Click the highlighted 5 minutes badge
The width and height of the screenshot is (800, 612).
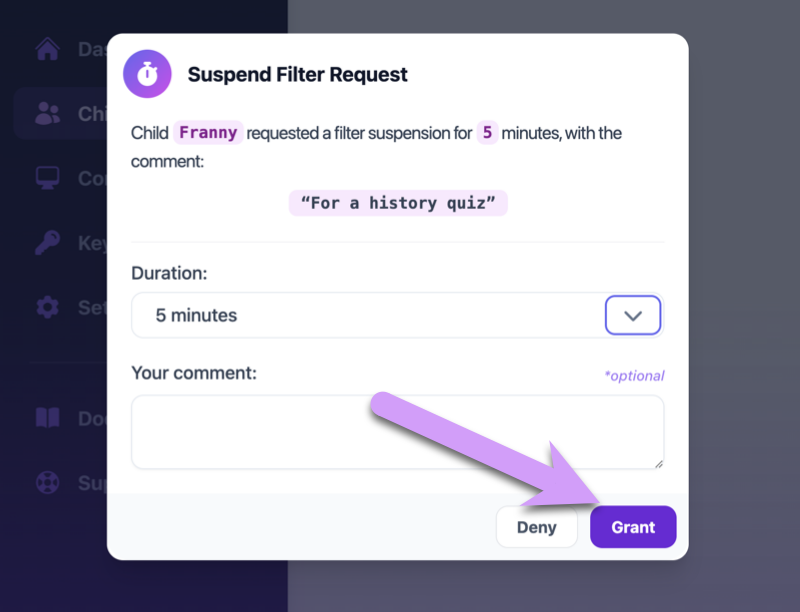coord(487,132)
